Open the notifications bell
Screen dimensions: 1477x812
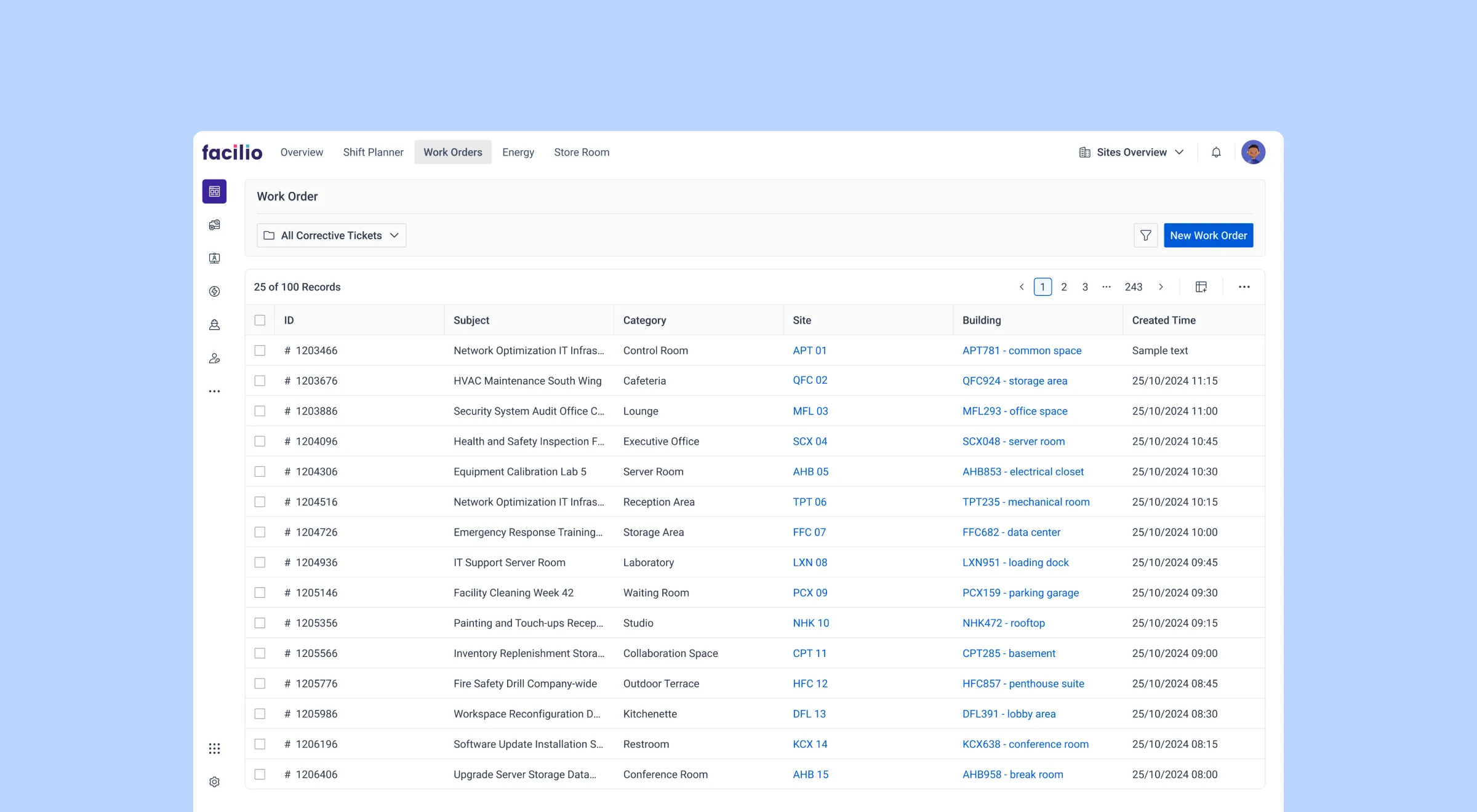point(1216,152)
